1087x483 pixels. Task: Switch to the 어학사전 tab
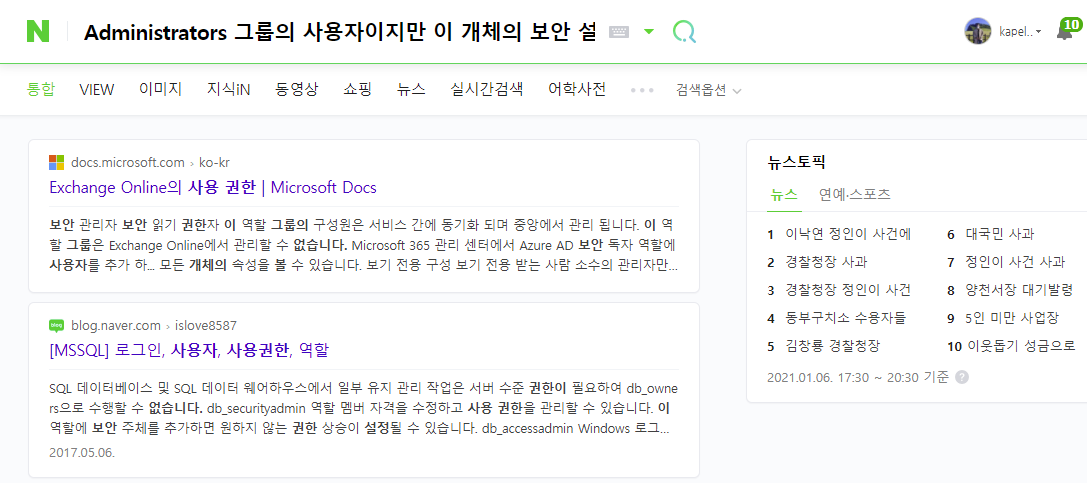577,89
